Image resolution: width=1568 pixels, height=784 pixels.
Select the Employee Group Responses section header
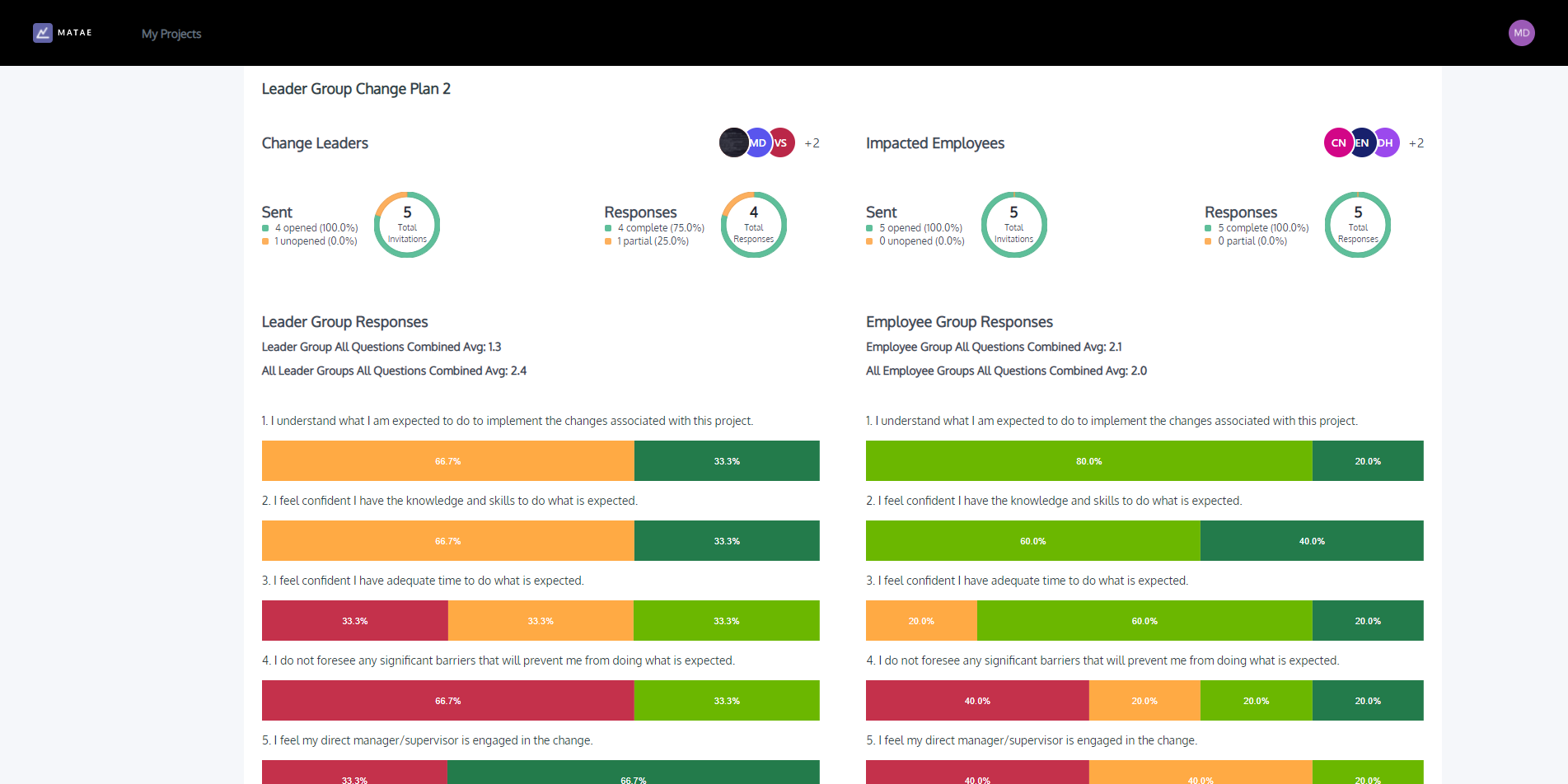pos(958,321)
